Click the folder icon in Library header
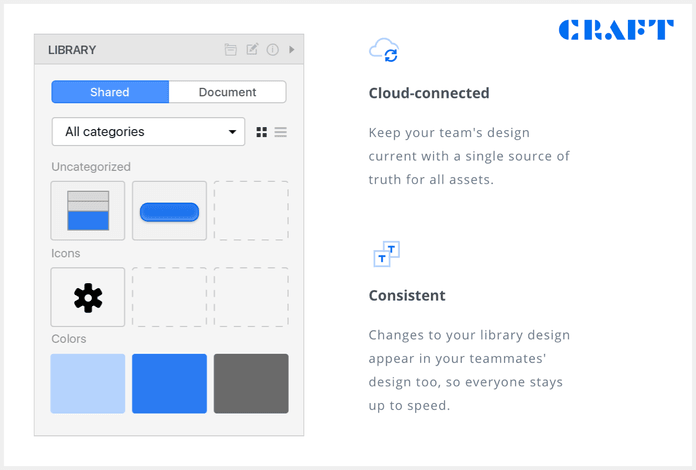Image resolution: width=696 pixels, height=470 pixels. 231,49
